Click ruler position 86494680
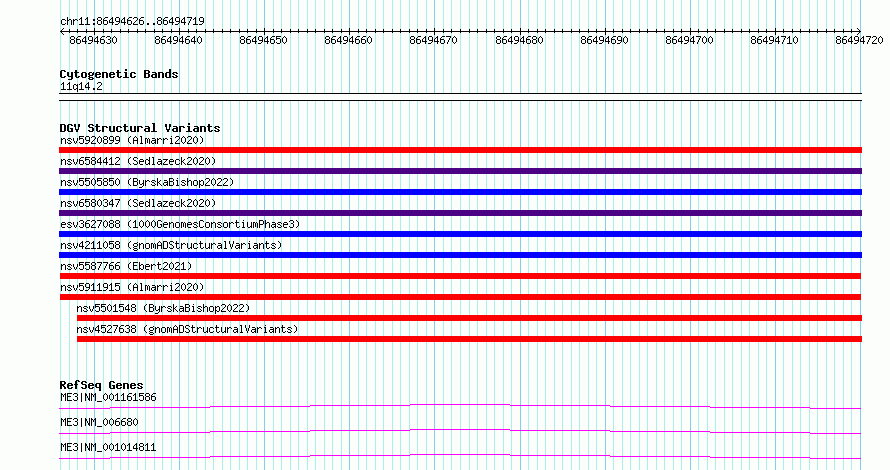Image resolution: width=890 pixels, height=470 pixels. pos(519,40)
